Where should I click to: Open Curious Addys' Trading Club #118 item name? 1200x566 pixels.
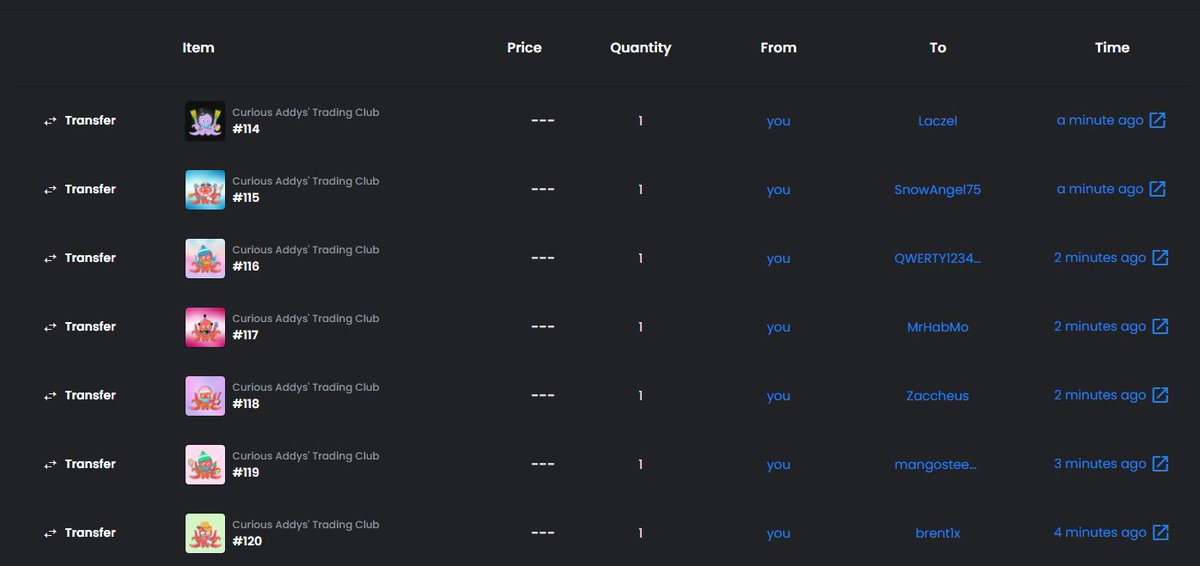point(306,395)
